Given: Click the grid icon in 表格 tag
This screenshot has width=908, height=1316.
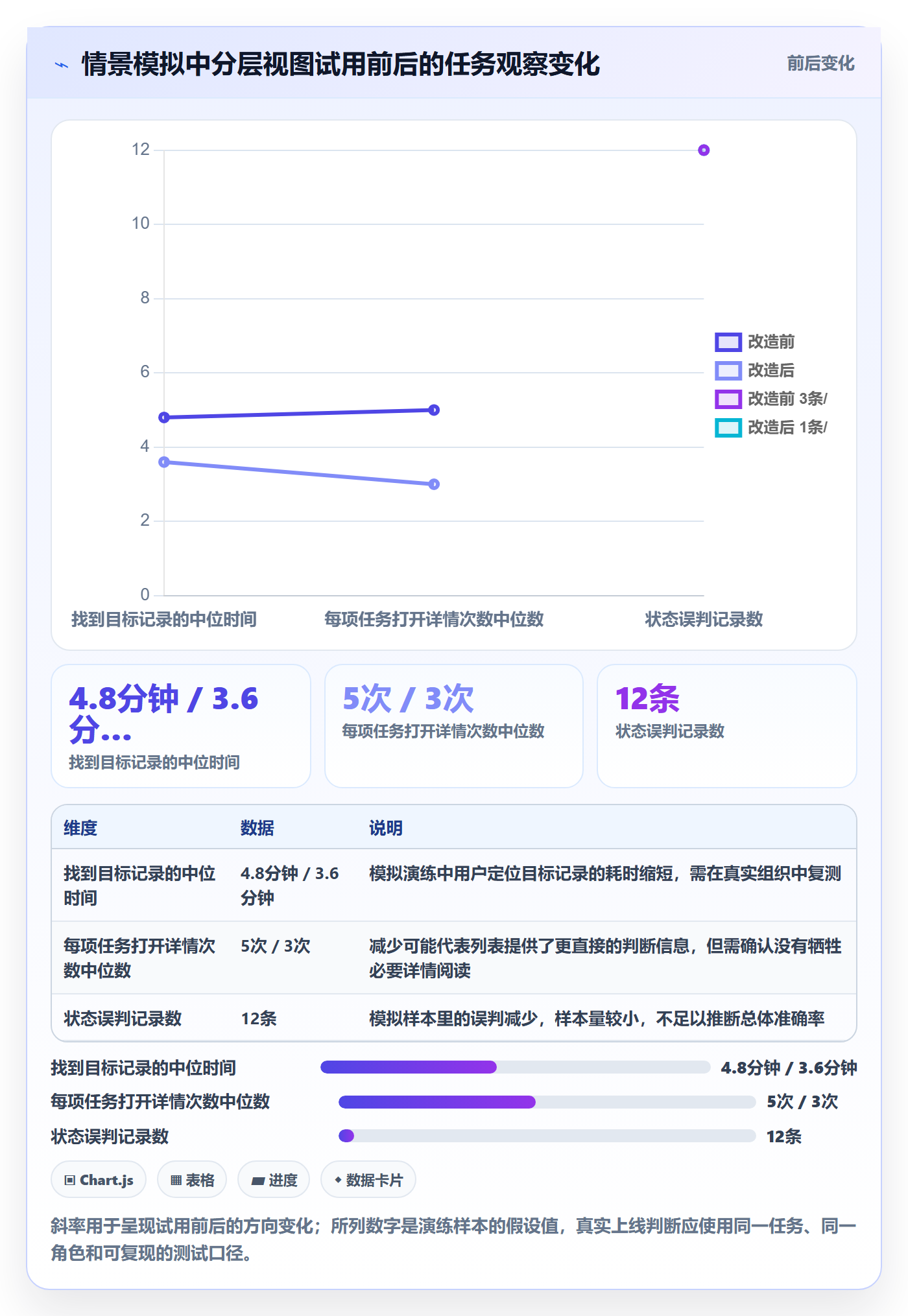Looking at the screenshot, I should [176, 1181].
